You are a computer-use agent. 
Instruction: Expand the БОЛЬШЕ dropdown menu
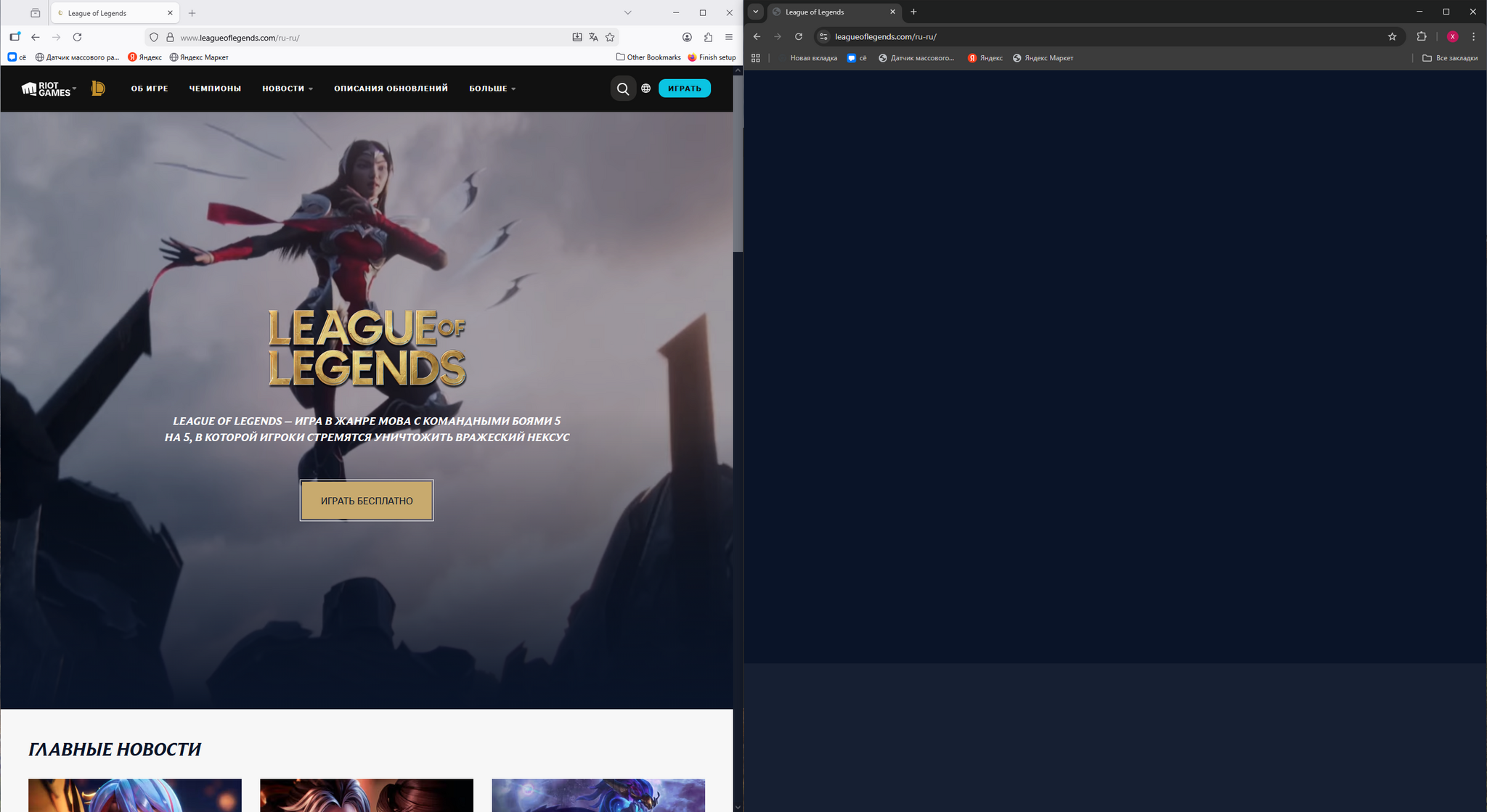click(x=492, y=89)
